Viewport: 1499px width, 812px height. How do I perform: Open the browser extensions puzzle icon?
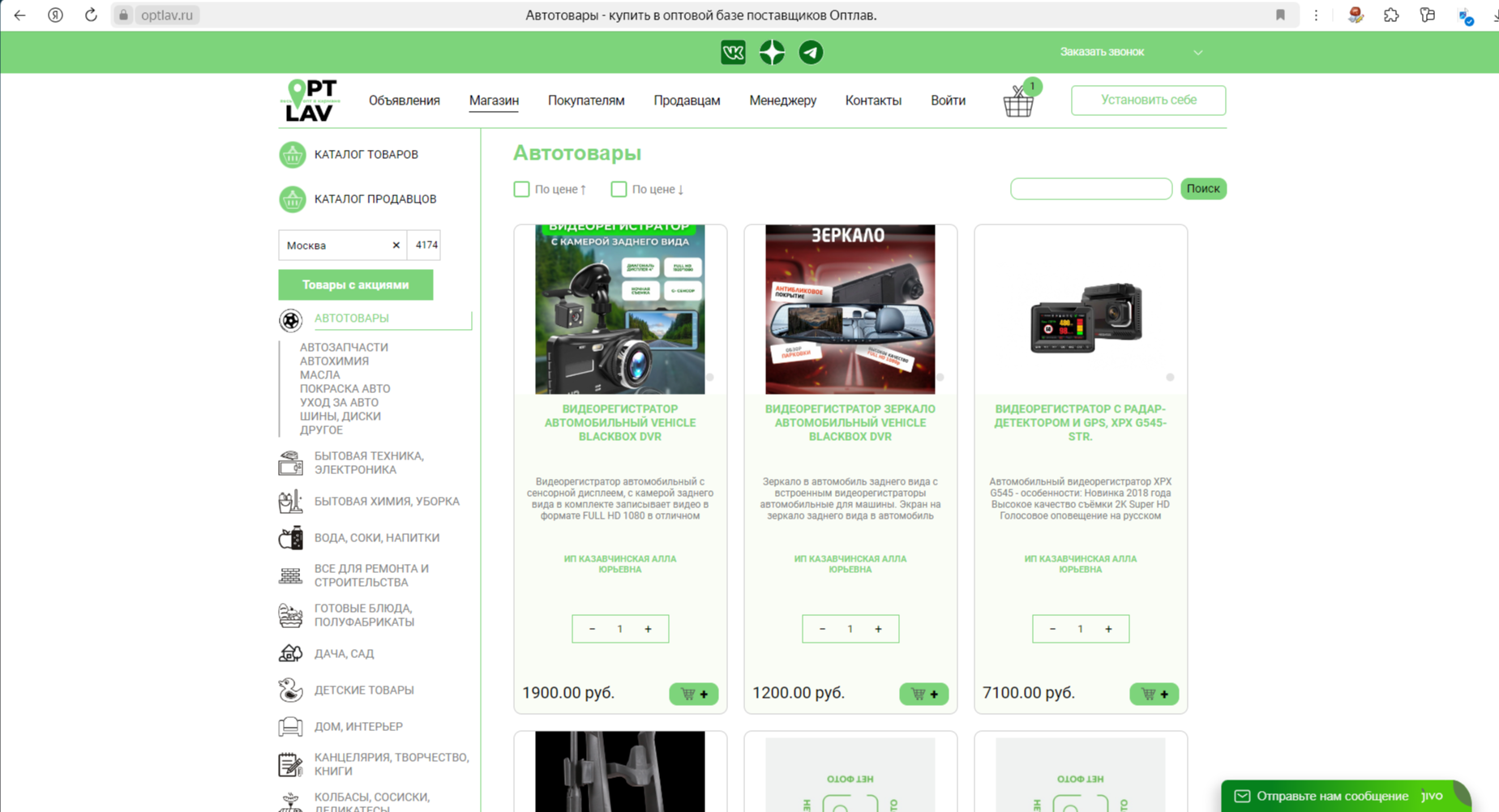tap(1391, 15)
